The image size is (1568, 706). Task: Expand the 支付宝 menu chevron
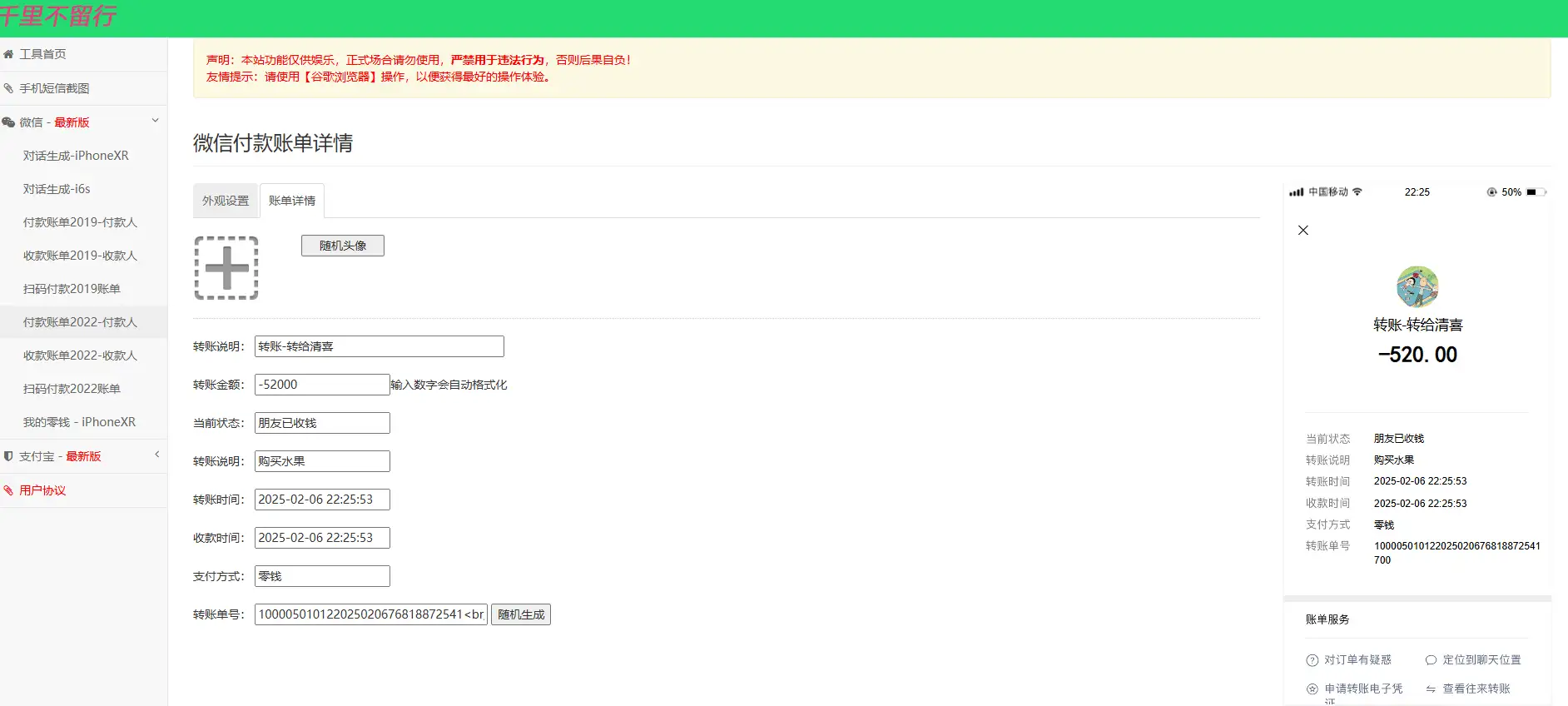(x=156, y=455)
